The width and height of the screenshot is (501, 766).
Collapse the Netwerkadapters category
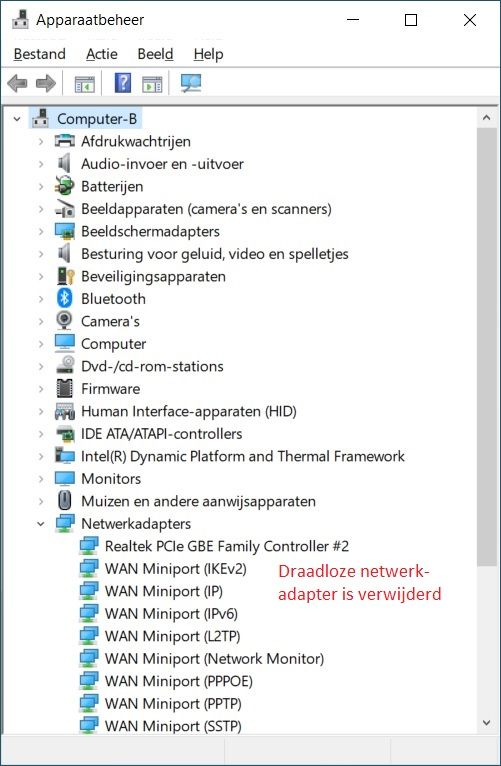click(x=41, y=524)
